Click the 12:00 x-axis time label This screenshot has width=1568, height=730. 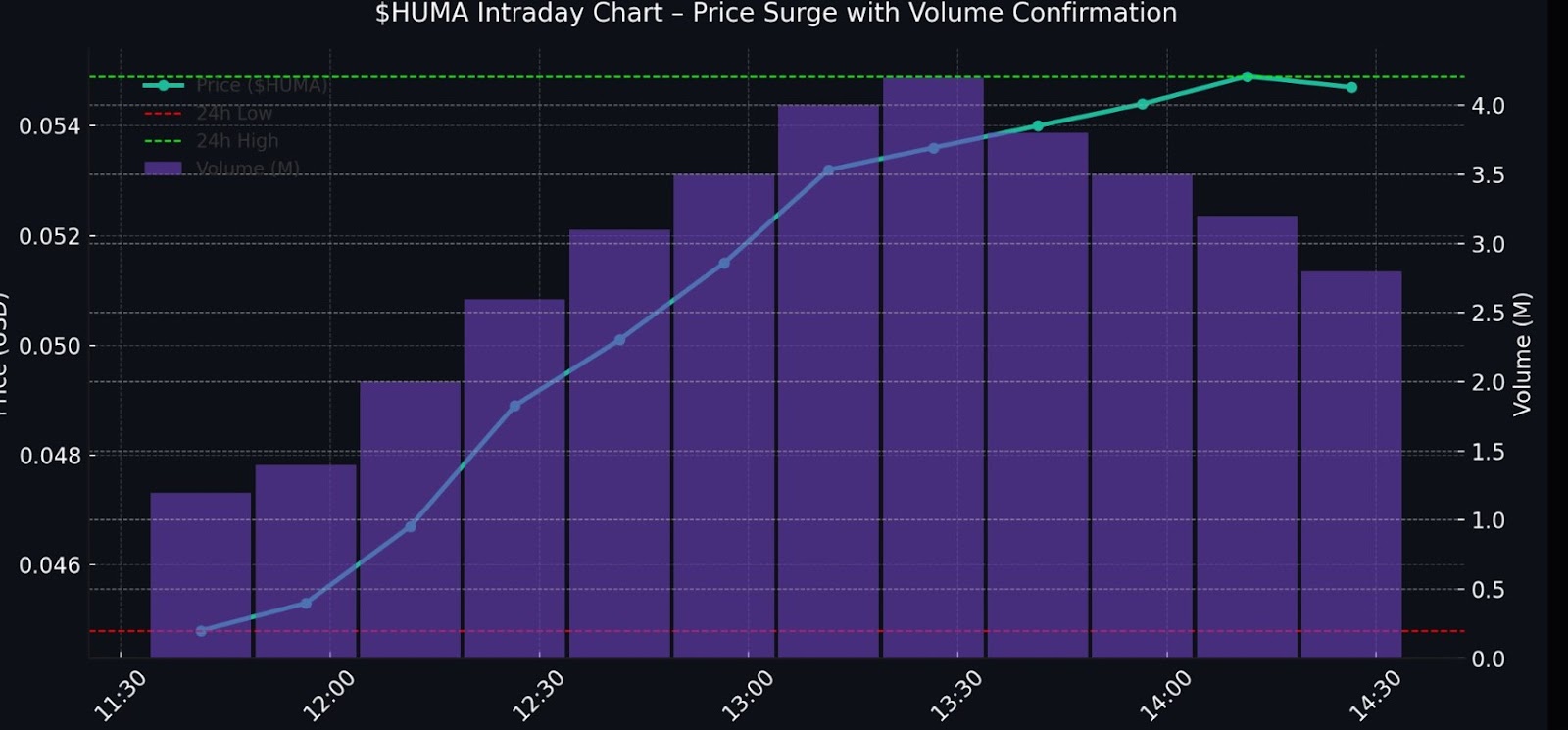[328, 695]
